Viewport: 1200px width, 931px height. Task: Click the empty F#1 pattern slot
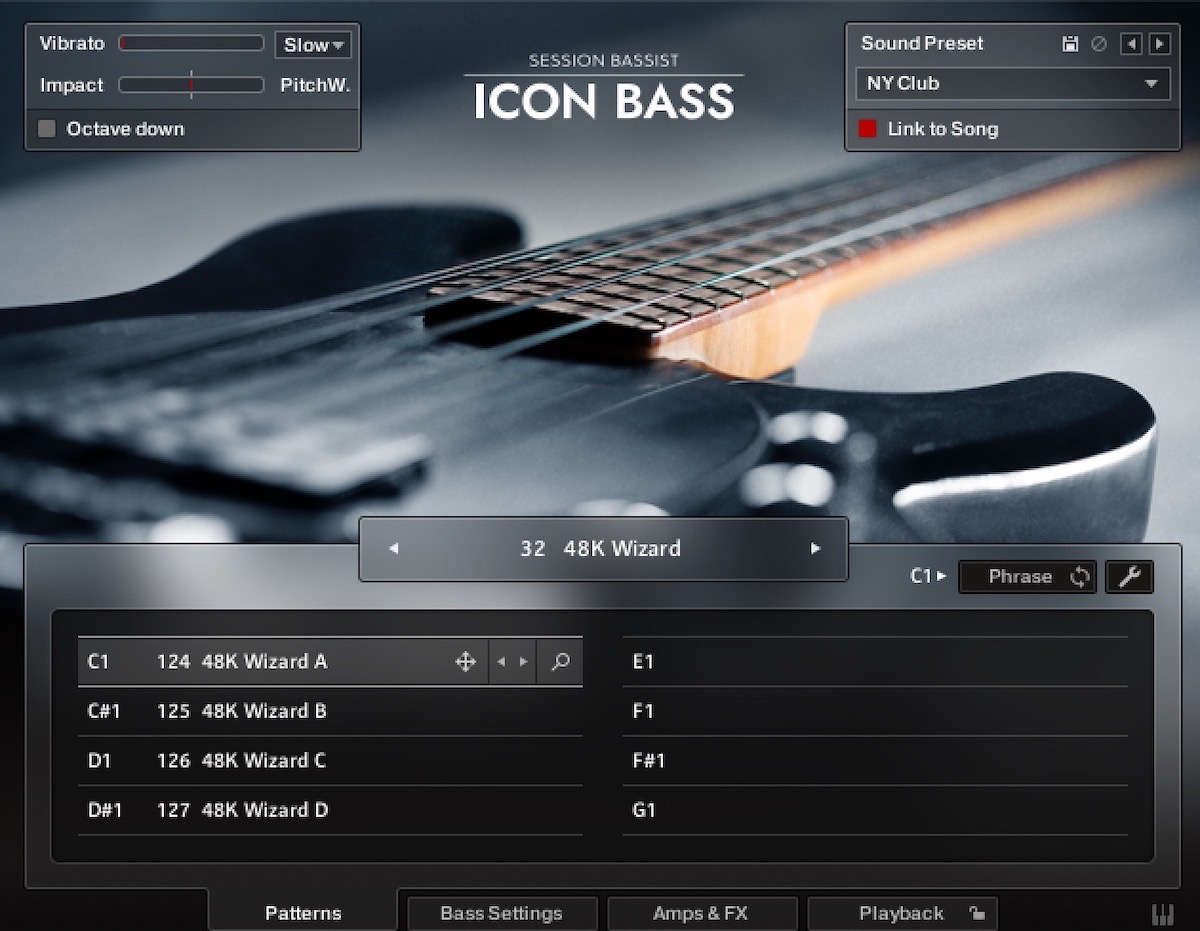[x=875, y=761]
